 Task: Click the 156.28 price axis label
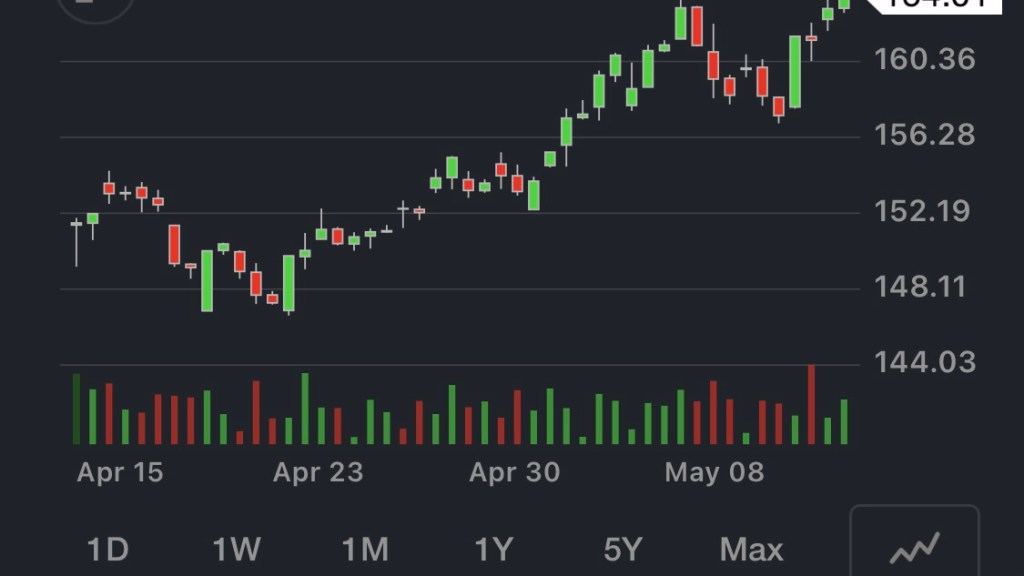tap(925, 135)
